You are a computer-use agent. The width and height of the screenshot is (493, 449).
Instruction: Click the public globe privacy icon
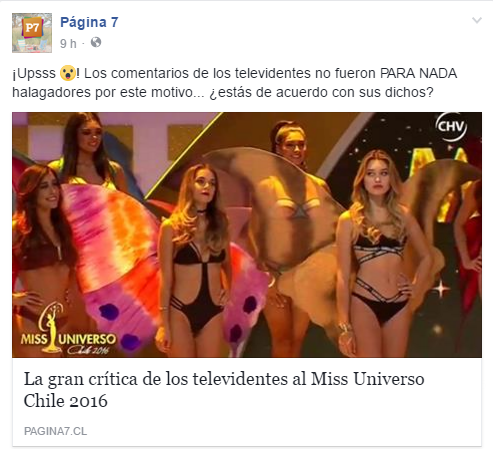(96, 42)
